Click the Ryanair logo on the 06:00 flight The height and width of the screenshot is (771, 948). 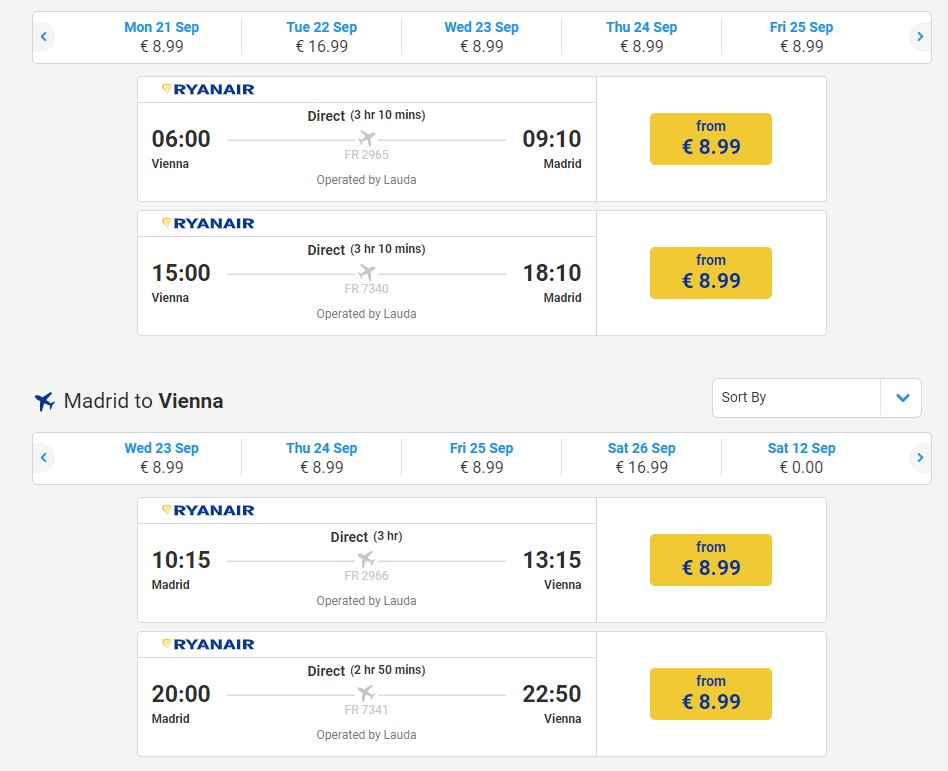coord(208,89)
